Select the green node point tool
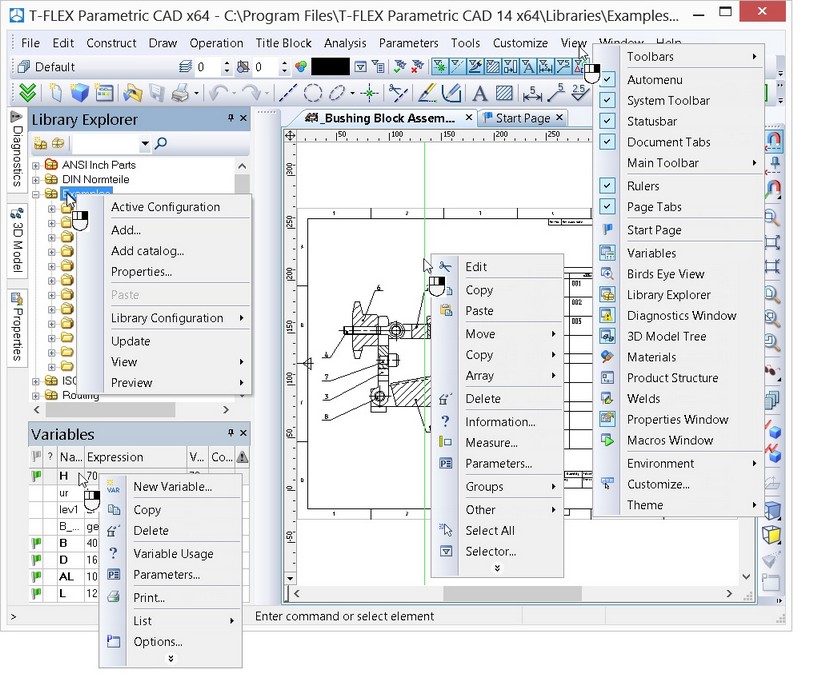 (x=369, y=93)
